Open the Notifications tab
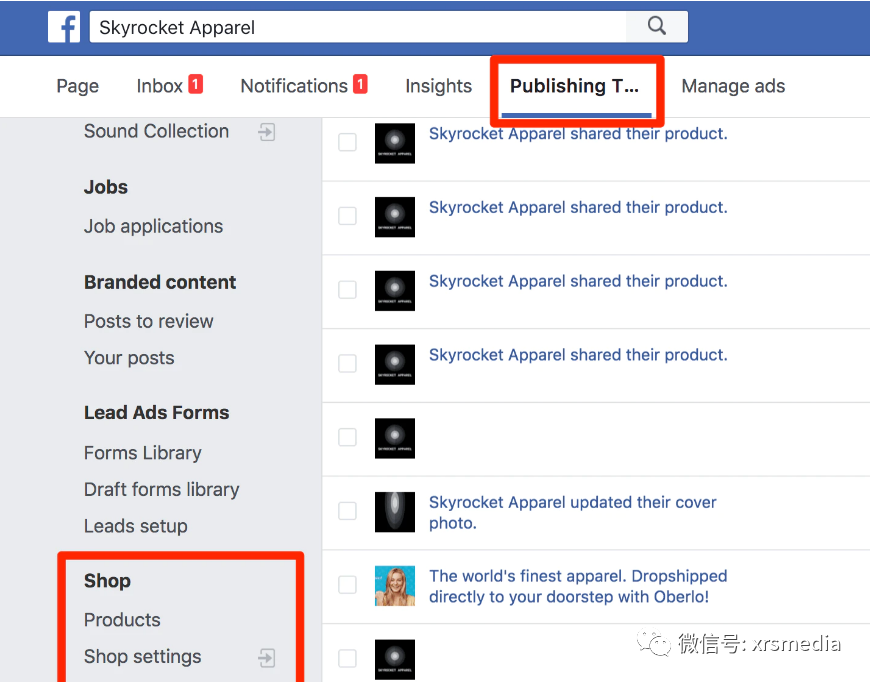 pos(294,86)
